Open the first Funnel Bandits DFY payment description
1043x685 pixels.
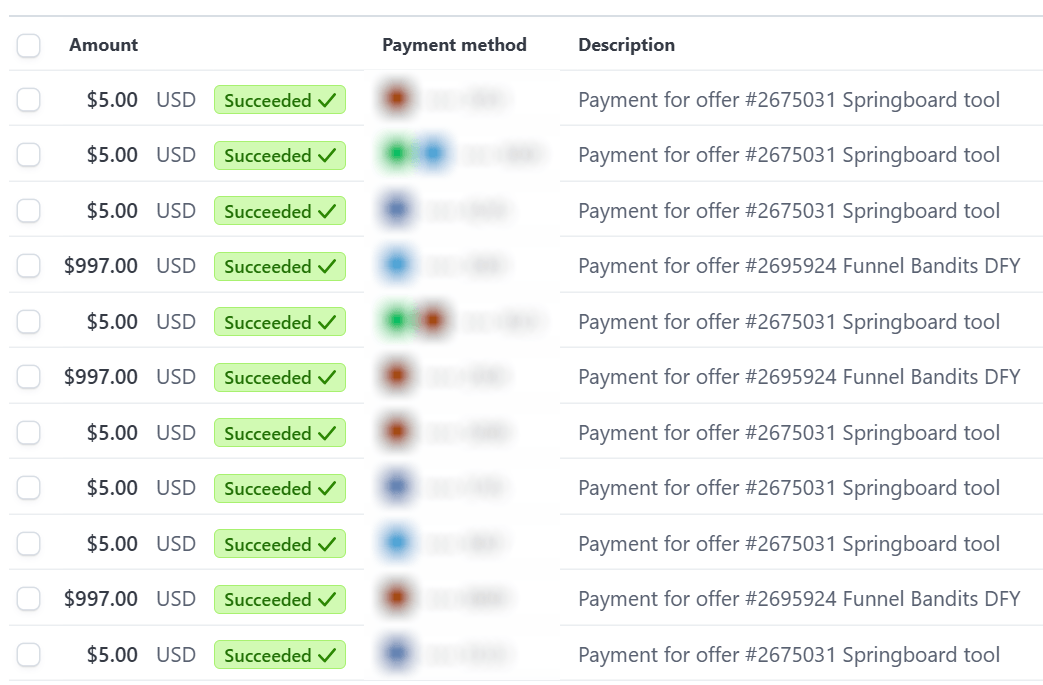pyautogui.click(x=798, y=266)
